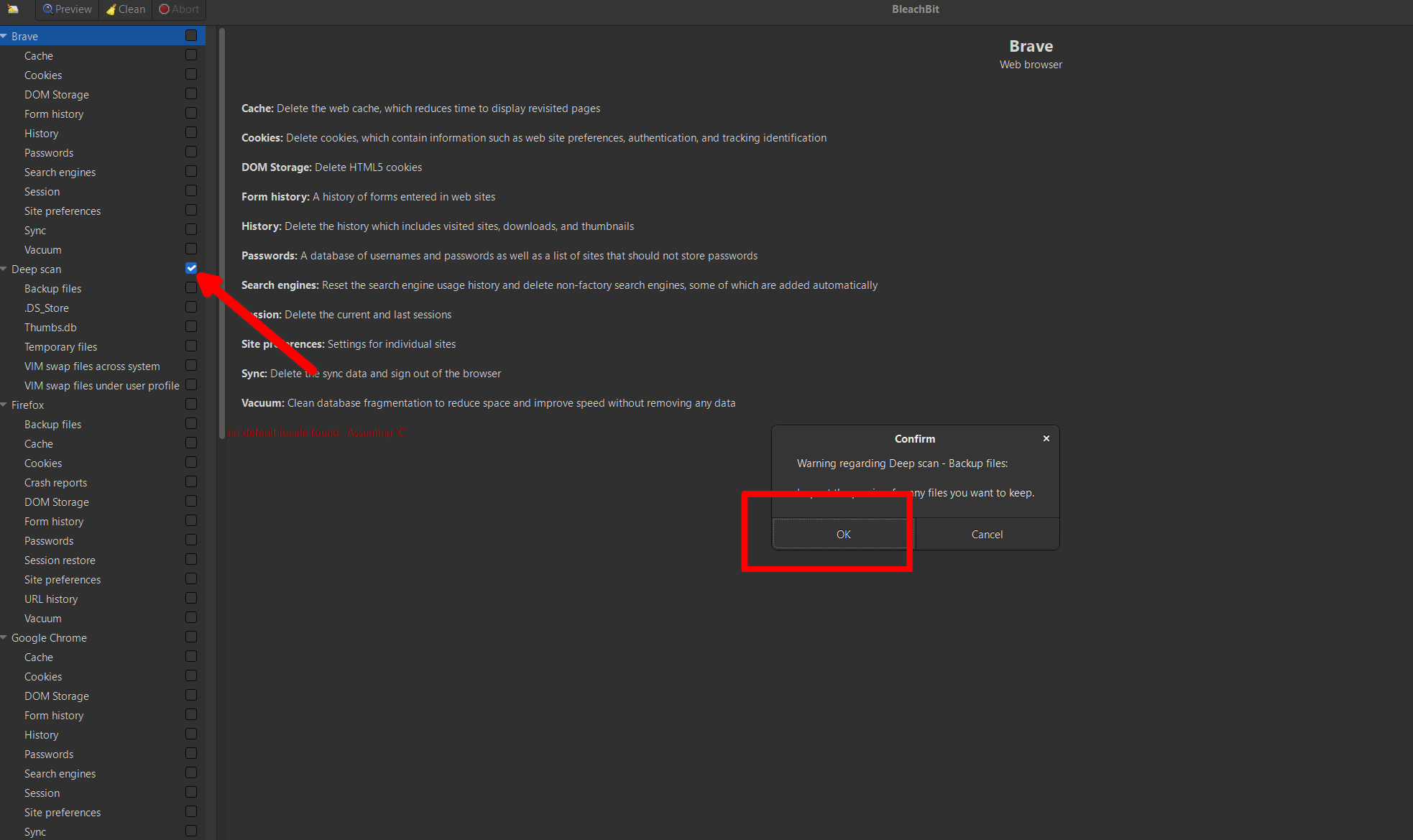This screenshot has height=840, width=1413.
Task: Open the BleachBit application menu icon
Action: pos(13,9)
